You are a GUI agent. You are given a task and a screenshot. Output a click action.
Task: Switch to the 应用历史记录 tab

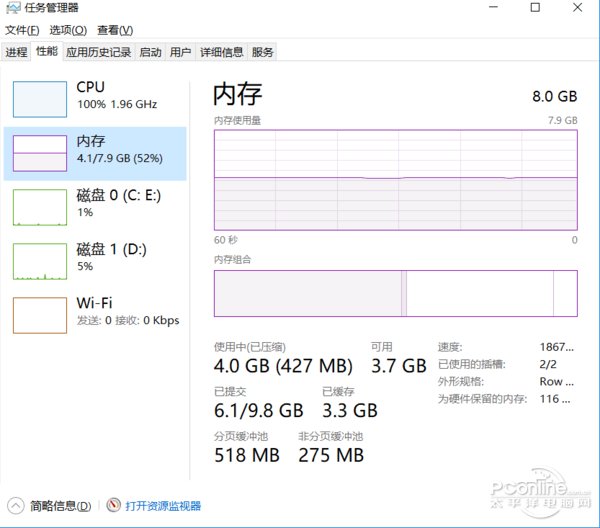pos(98,52)
